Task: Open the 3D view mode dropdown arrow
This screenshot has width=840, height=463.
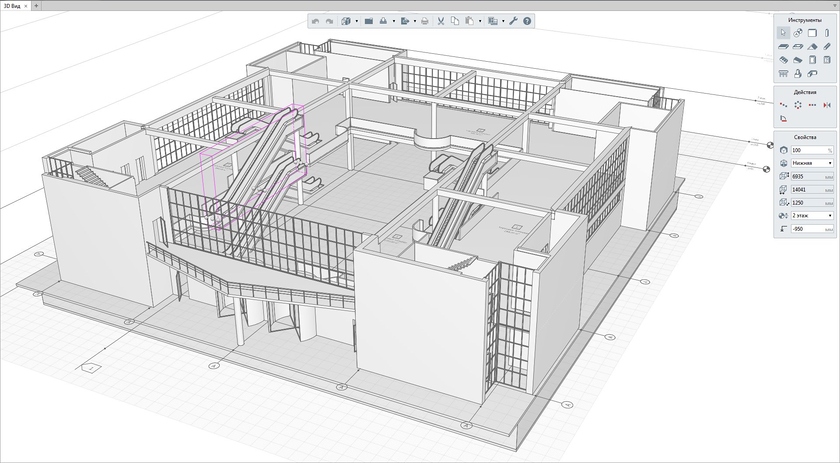Action: pyautogui.click(x=356, y=20)
